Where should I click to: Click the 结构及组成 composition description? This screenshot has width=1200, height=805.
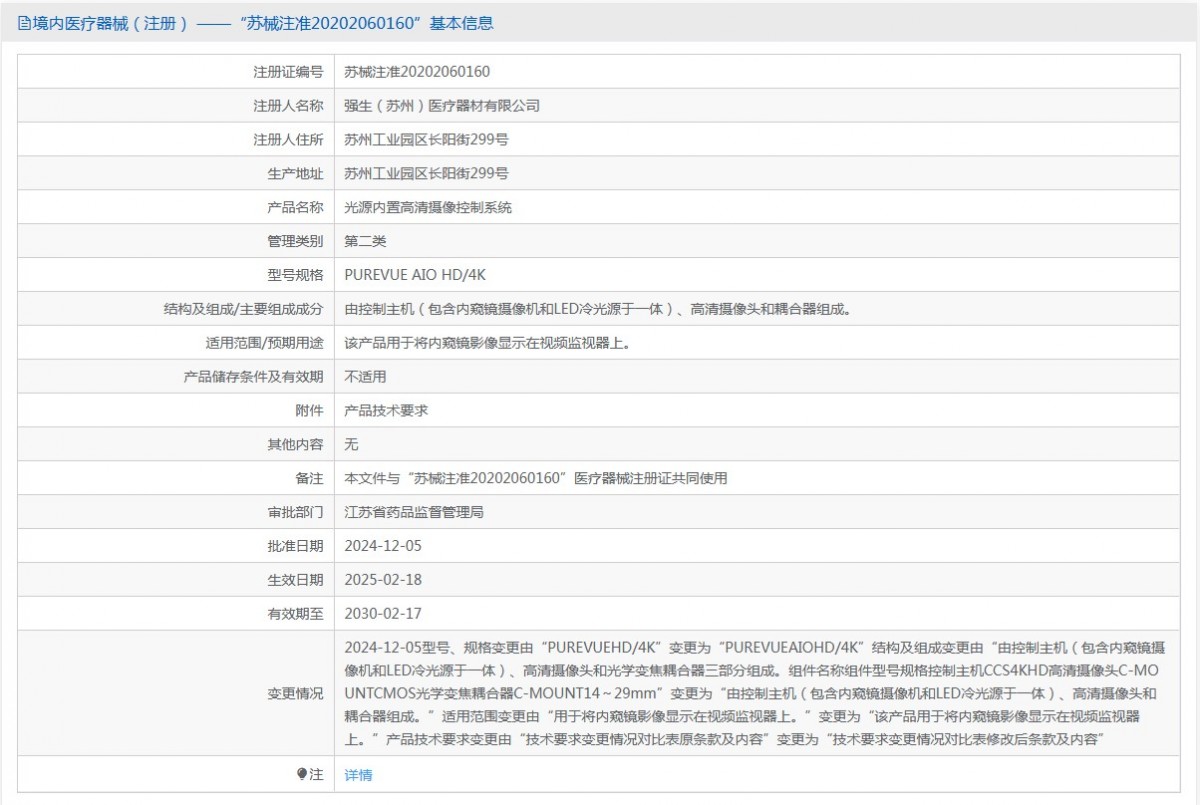(x=598, y=309)
